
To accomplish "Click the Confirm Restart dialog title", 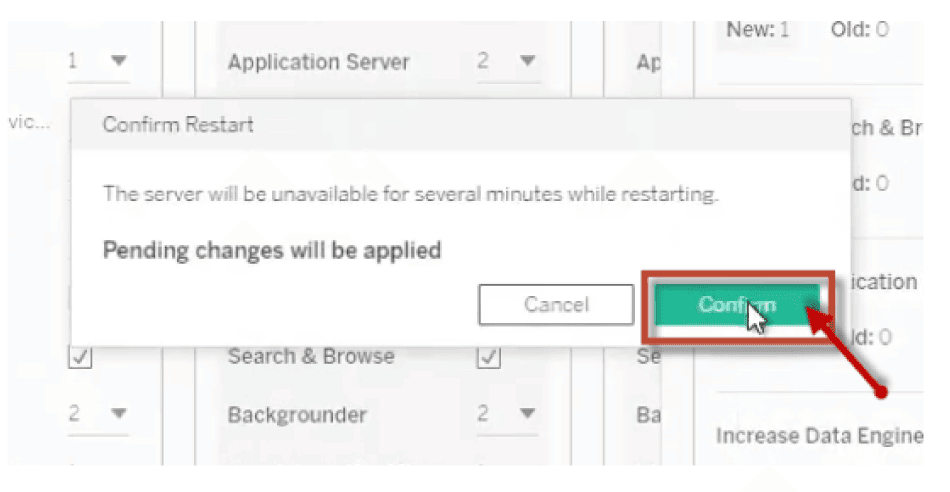I will 178,125.
